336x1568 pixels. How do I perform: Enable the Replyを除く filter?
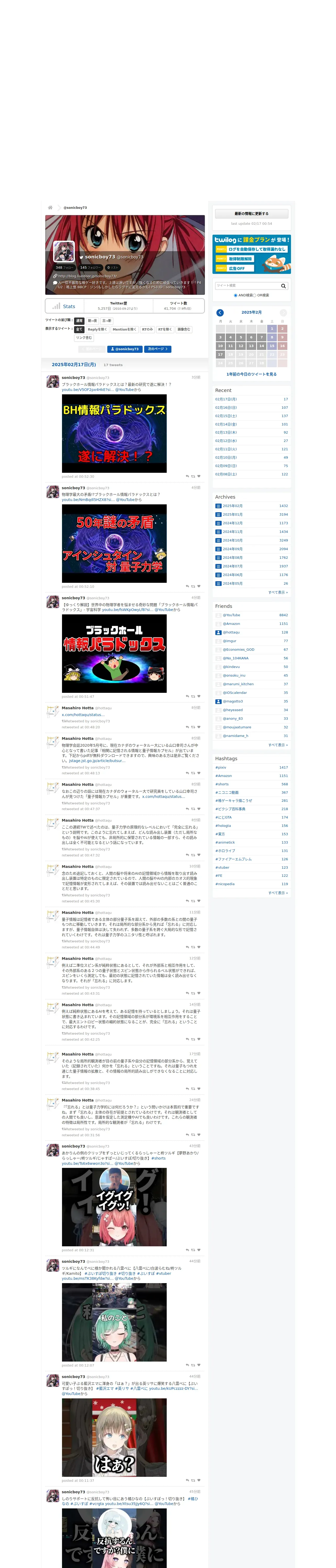pyautogui.click(x=97, y=329)
